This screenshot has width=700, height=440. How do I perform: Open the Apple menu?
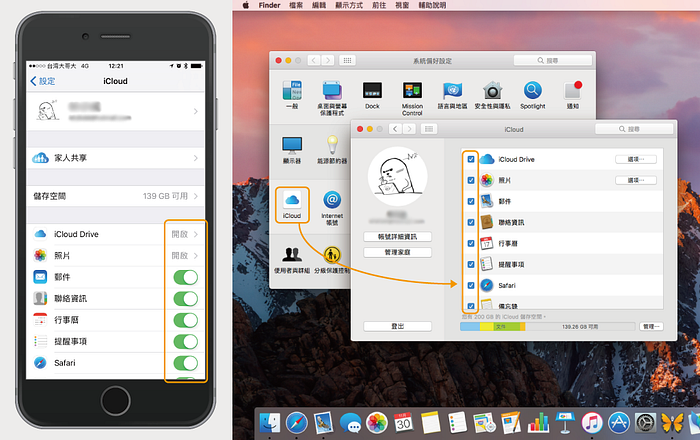(x=245, y=5)
